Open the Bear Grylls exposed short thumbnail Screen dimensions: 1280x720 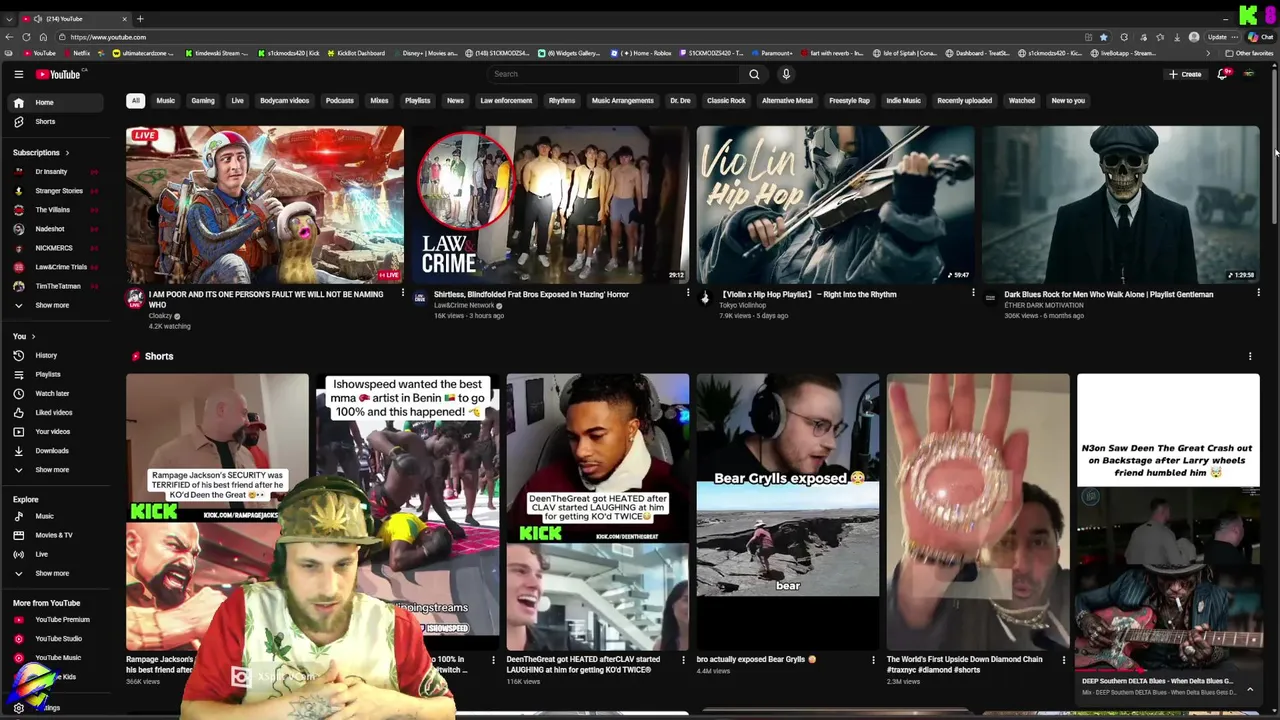788,512
